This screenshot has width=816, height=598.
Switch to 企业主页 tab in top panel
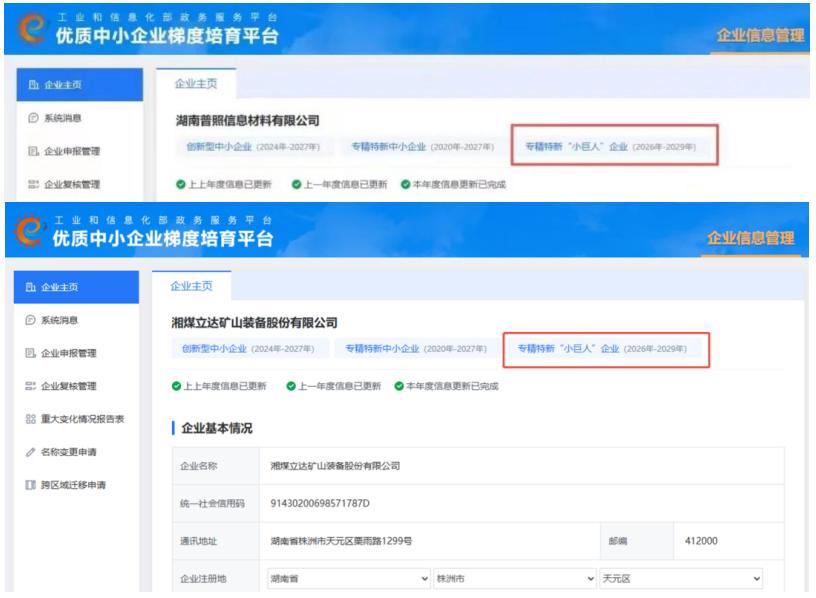pos(196,84)
